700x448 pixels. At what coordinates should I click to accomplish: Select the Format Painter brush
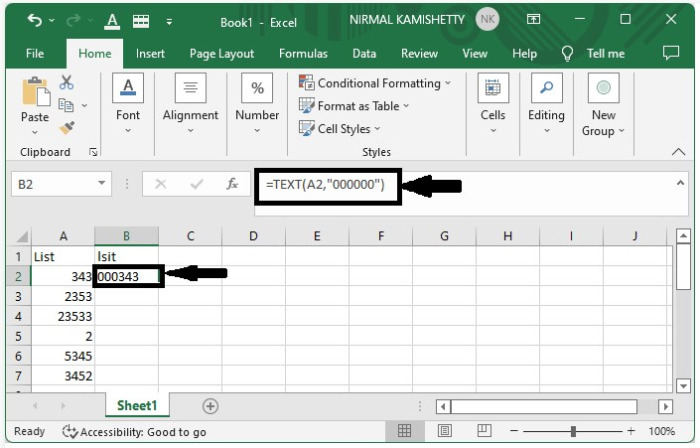[x=67, y=128]
